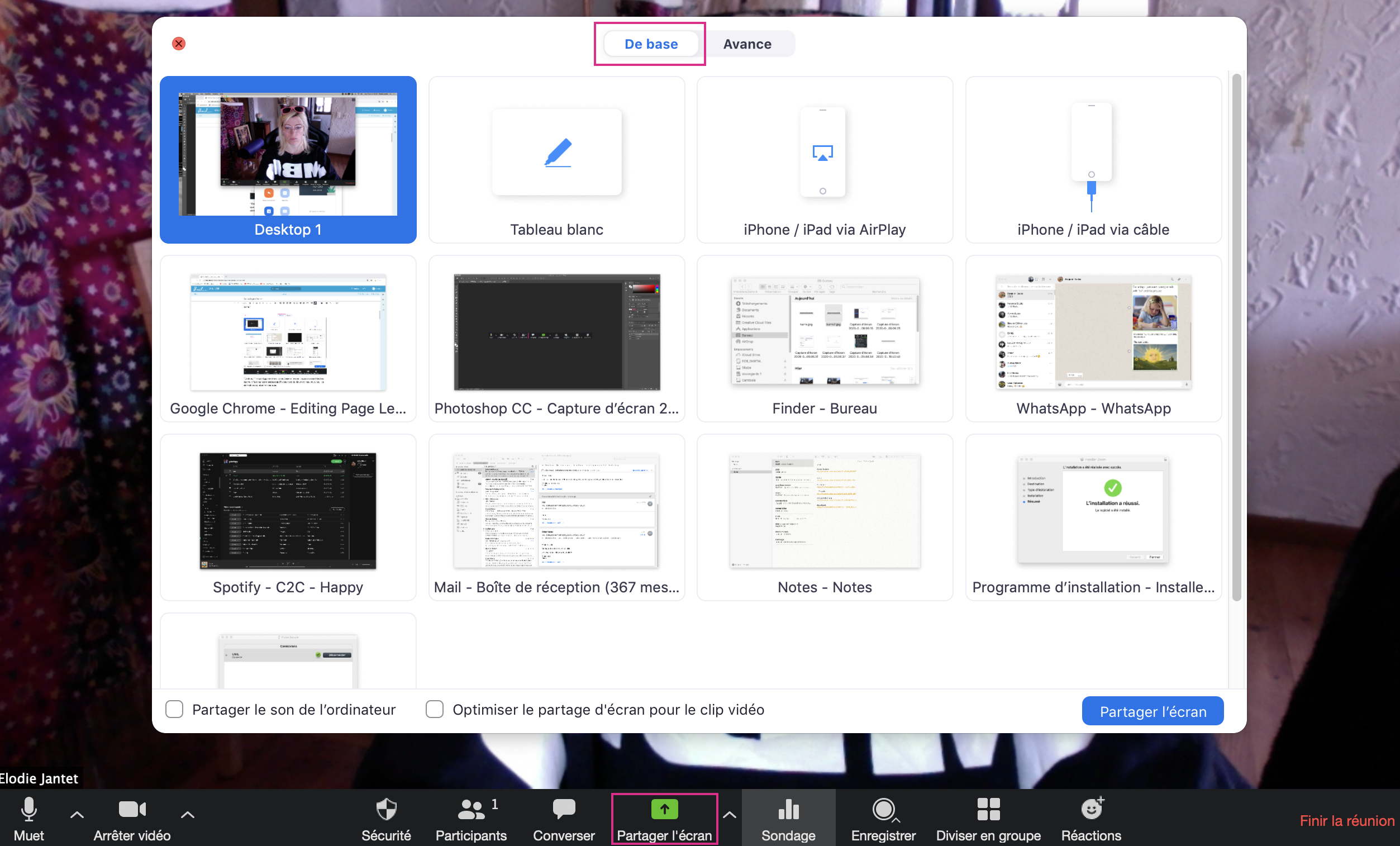The height and width of the screenshot is (846, 1400).
Task: Click the Enregistrer record icon
Action: click(883, 810)
